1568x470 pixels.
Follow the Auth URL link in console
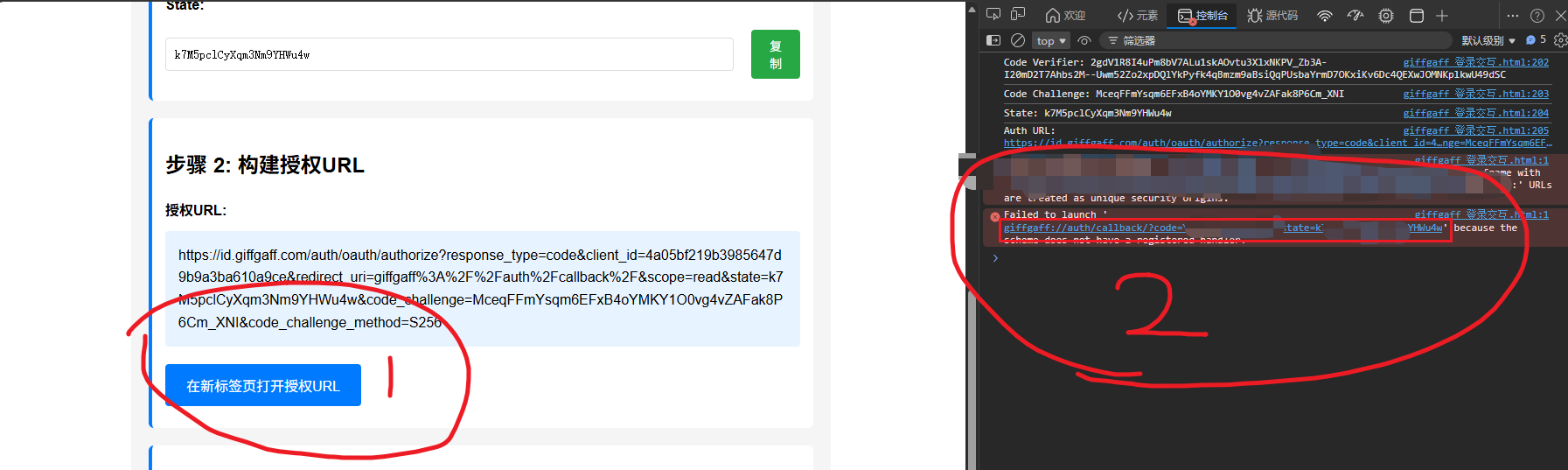[x=1278, y=143]
